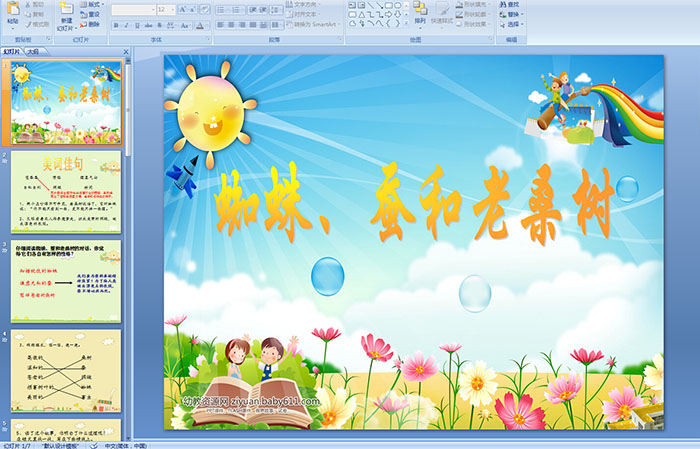The height and width of the screenshot is (449, 700).
Task: Toggle Align Text Left
Action: click(221, 25)
